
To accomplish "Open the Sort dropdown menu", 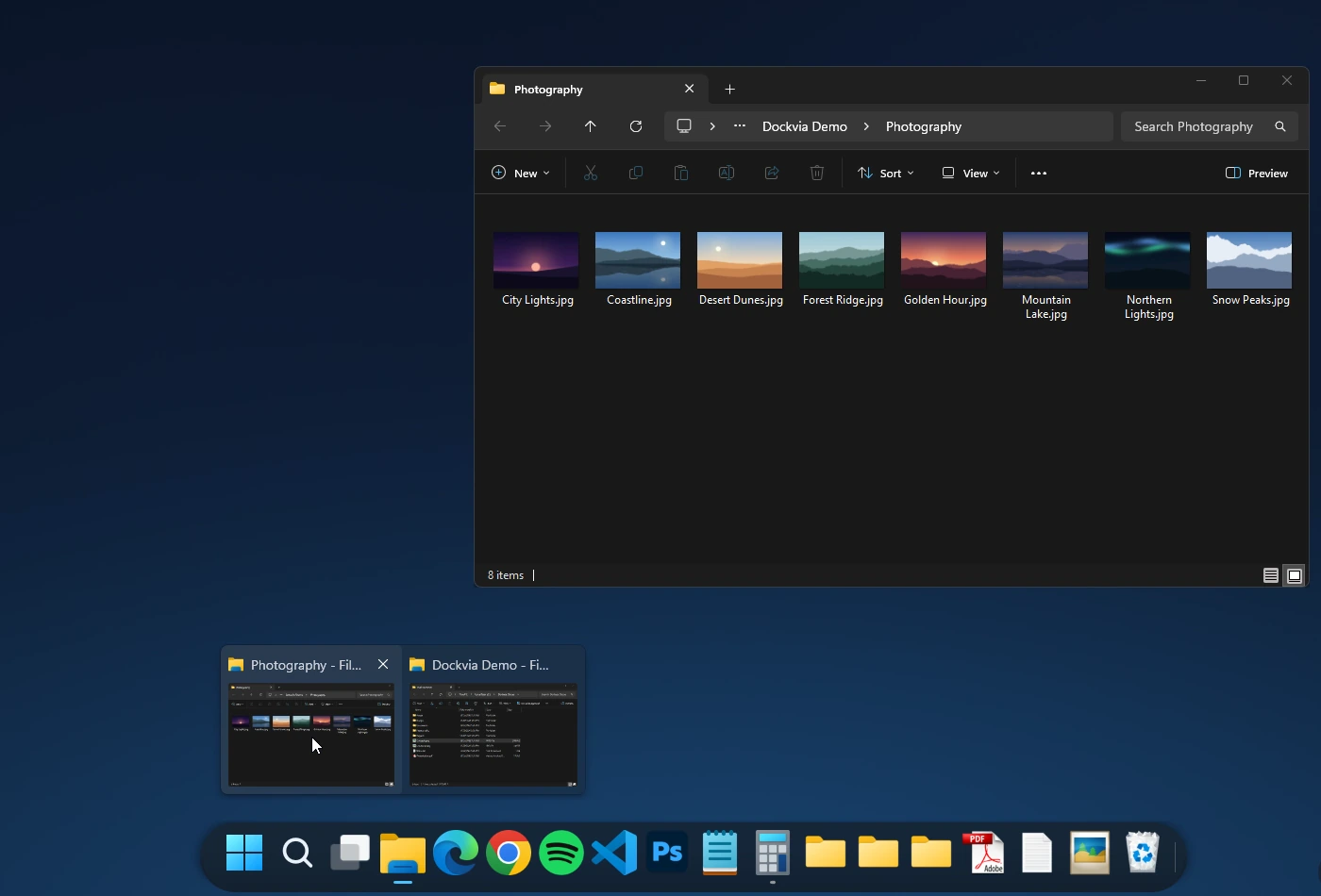I will 885,173.
